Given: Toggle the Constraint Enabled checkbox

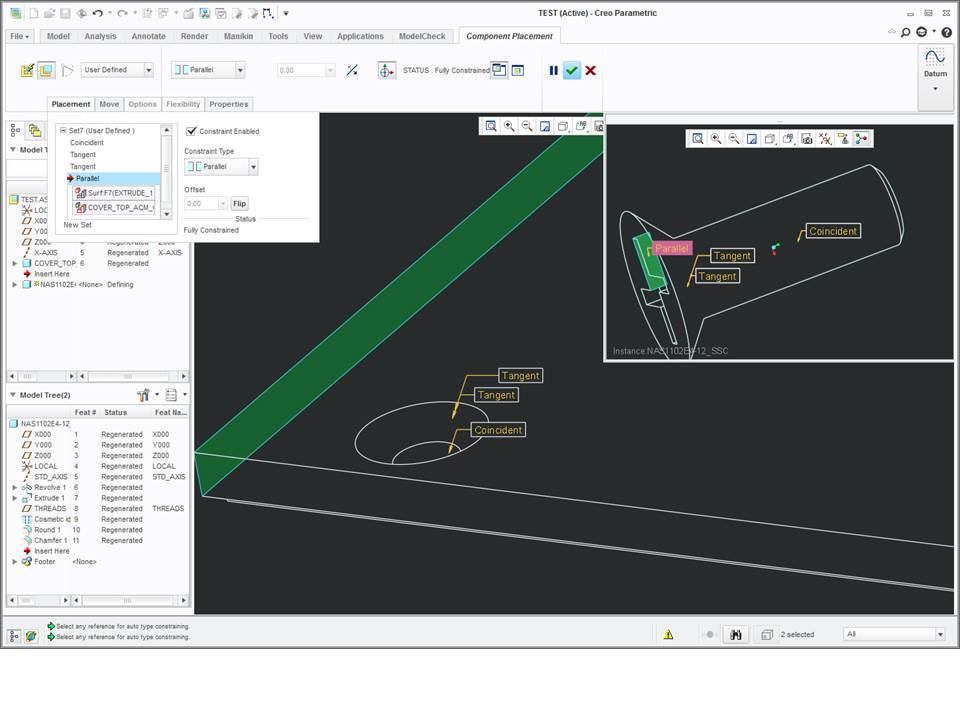Looking at the screenshot, I should 191,131.
